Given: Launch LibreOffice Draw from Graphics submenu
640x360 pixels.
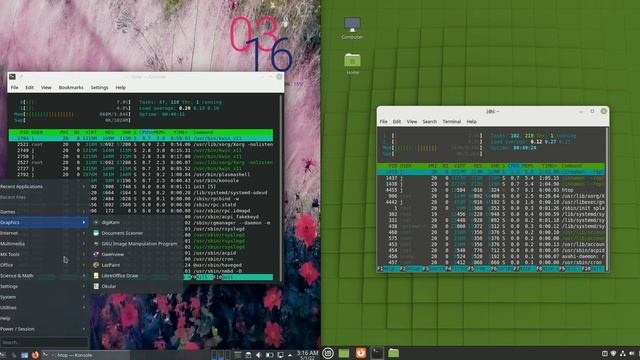Looking at the screenshot, I should [x=138, y=276].
